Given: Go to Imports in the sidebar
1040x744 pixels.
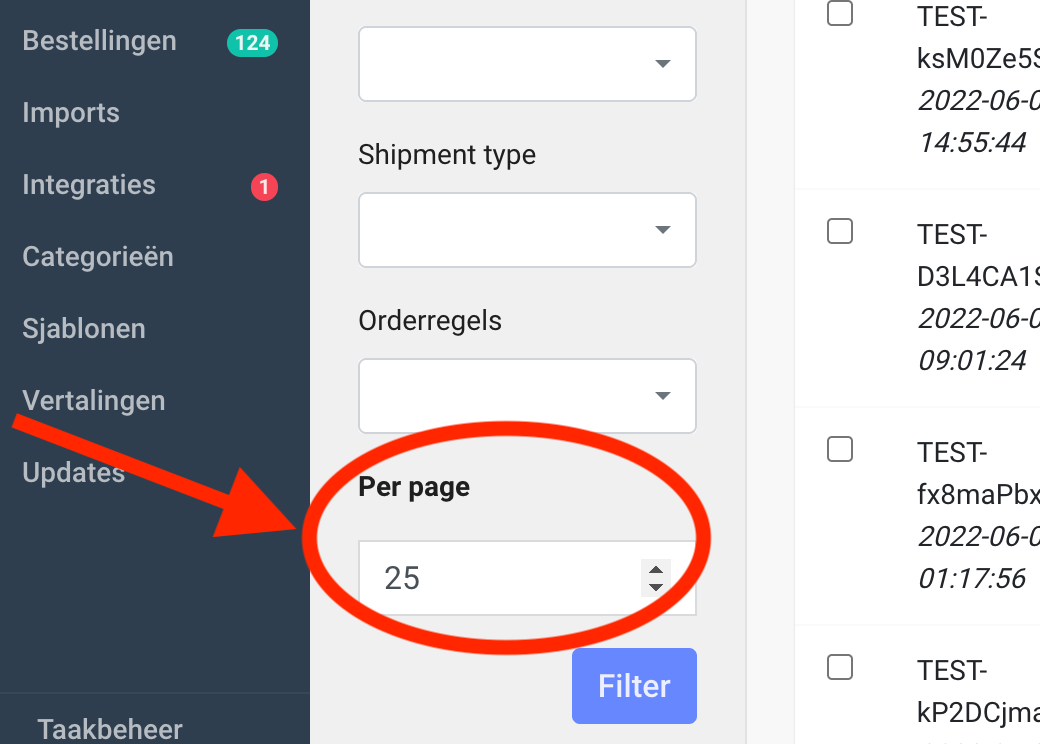Looking at the screenshot, I should pyautogui.click(x=71, y=113).
